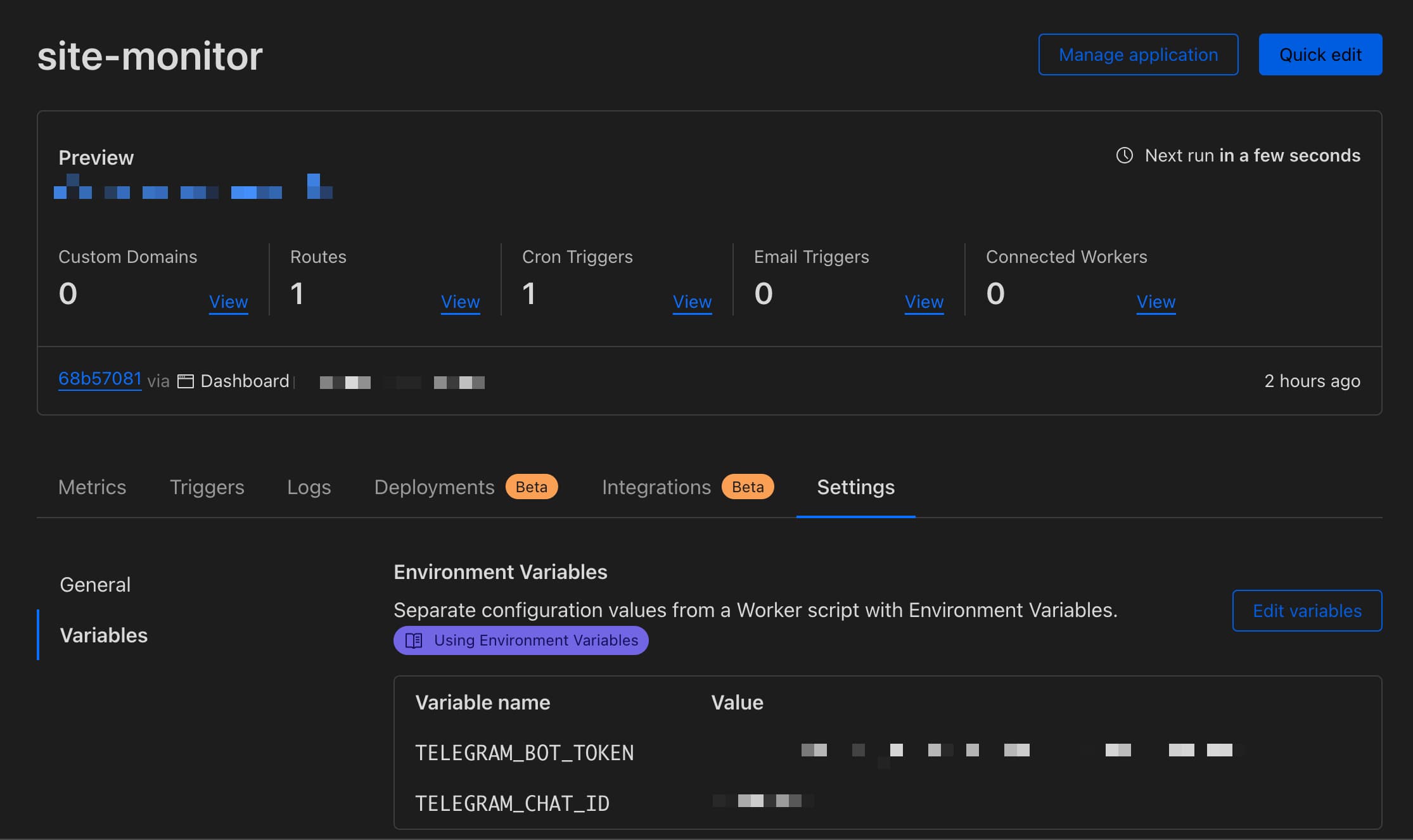This screenshot has height=840, width=1413.
Task: View the Custom Domains list
Action: (x=228, y=302)
